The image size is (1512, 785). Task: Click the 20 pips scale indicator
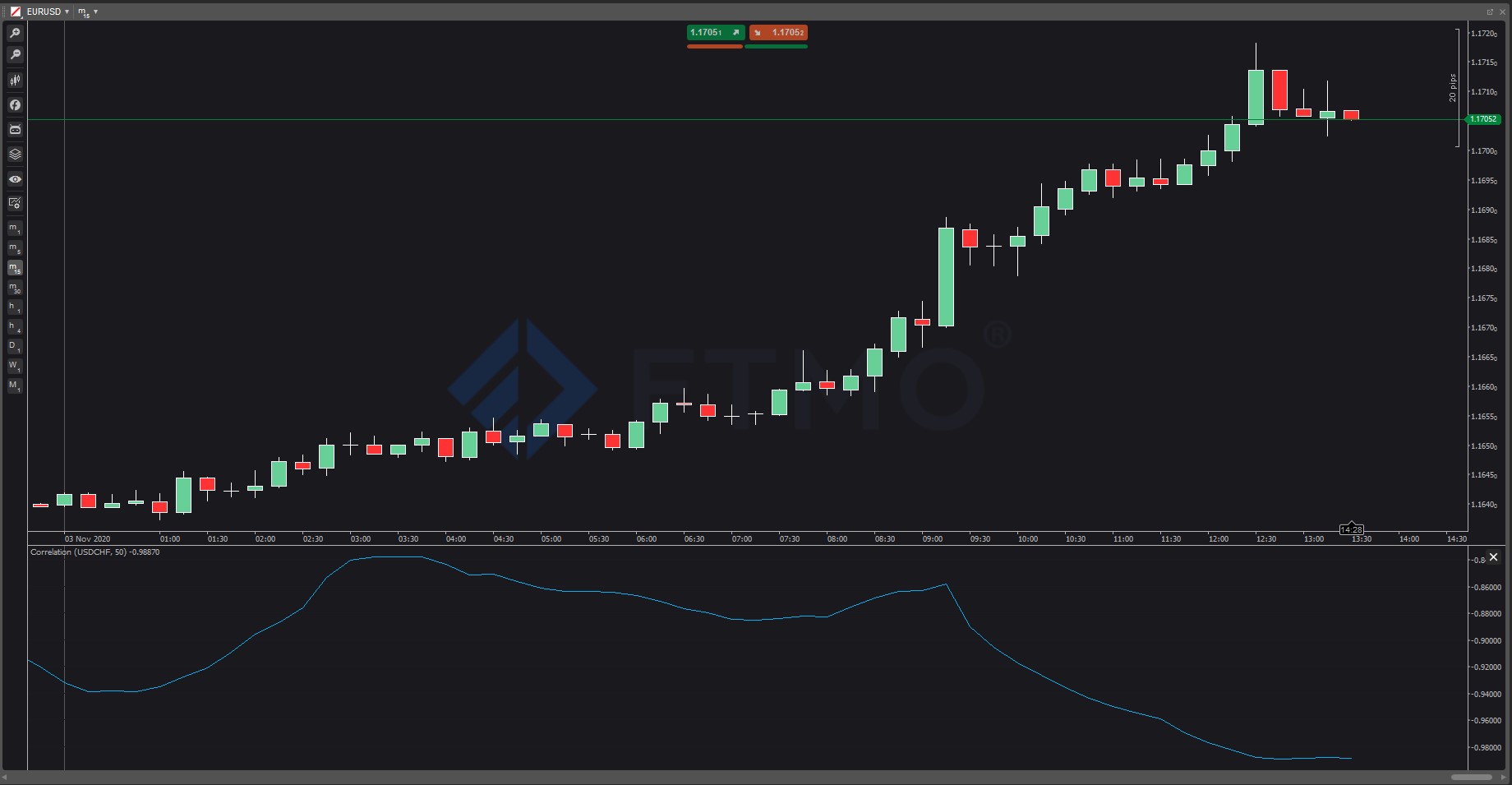pos(1454,88)
